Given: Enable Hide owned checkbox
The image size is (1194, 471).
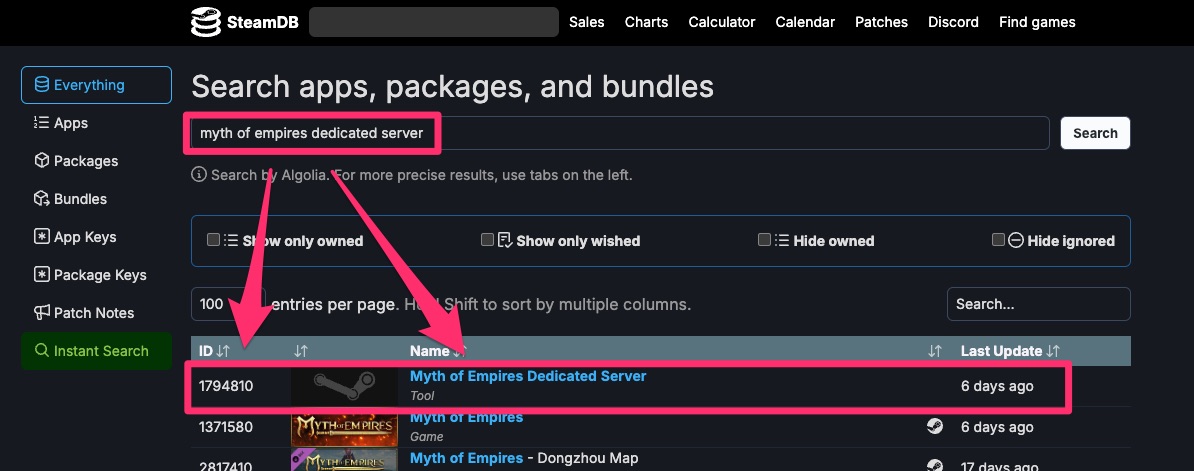Looking at the screenshot, I should pyautogui.click(x=765, y=240).
